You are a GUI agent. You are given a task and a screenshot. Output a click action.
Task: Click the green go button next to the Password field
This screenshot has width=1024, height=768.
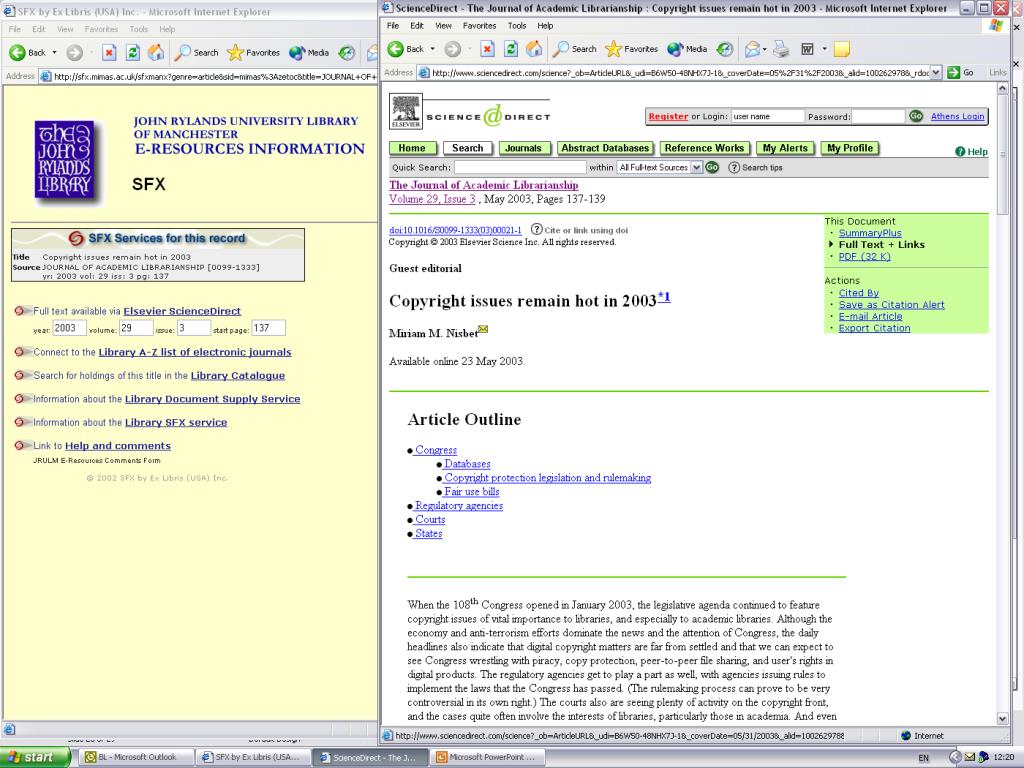tap(916, 116)
